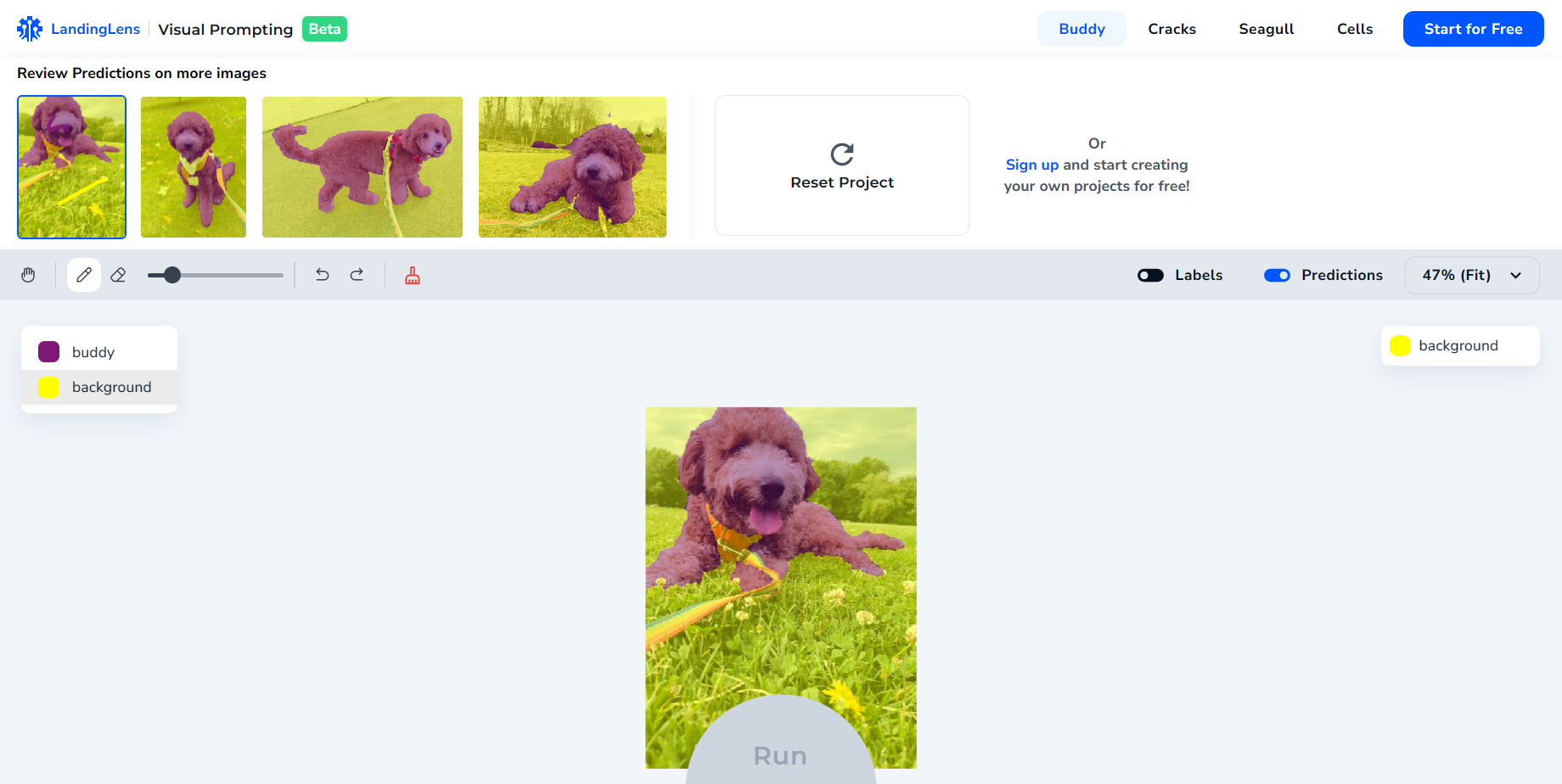Click the LandingLens logo
The width and height of the screenshot is (1562, 784).
(30, 29)
